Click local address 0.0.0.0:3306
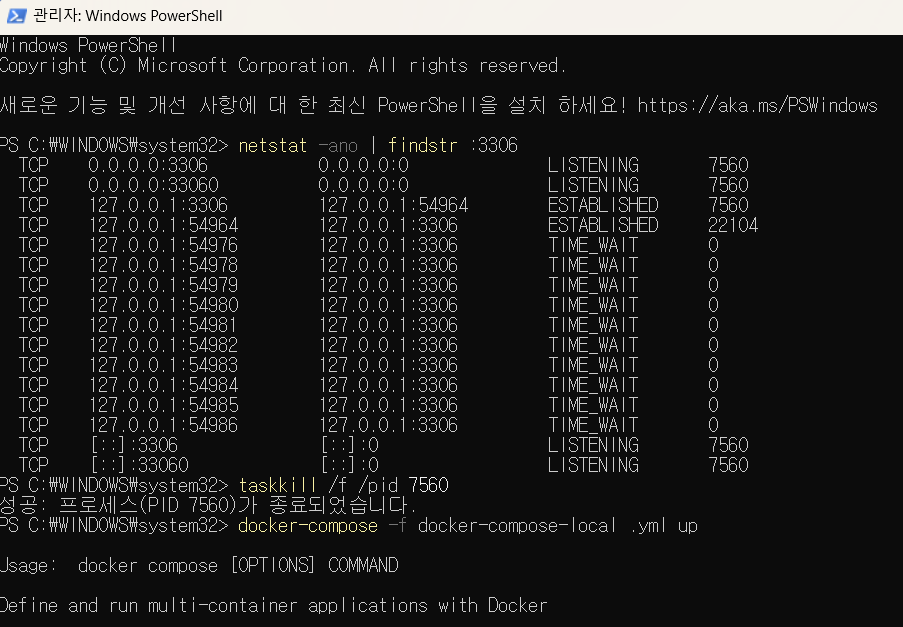 tap(148, 165)
